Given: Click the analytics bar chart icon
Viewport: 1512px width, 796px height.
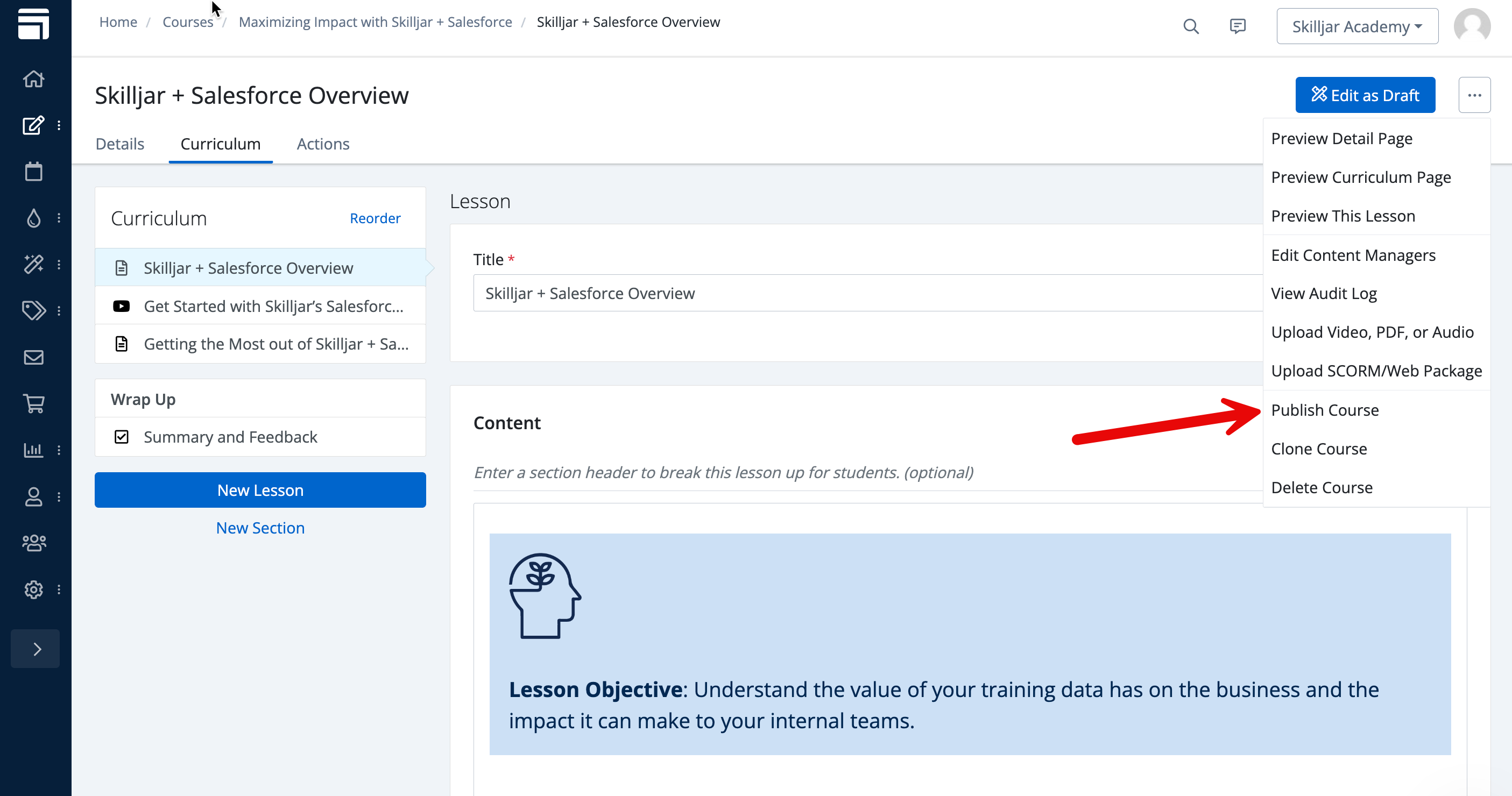Looking at the screenshot, I should point(33,450).
